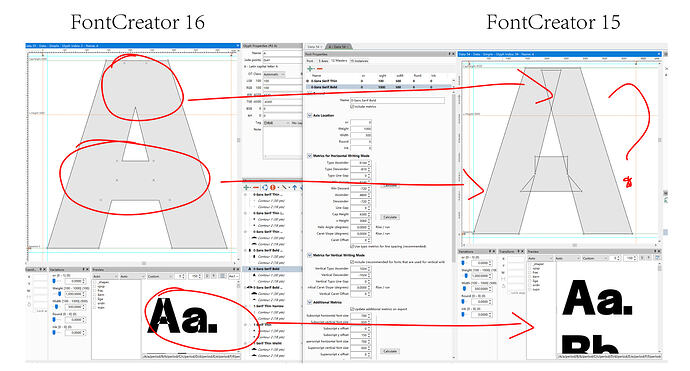Expand the 1-Serif Thin Narrow tree node

246,306
